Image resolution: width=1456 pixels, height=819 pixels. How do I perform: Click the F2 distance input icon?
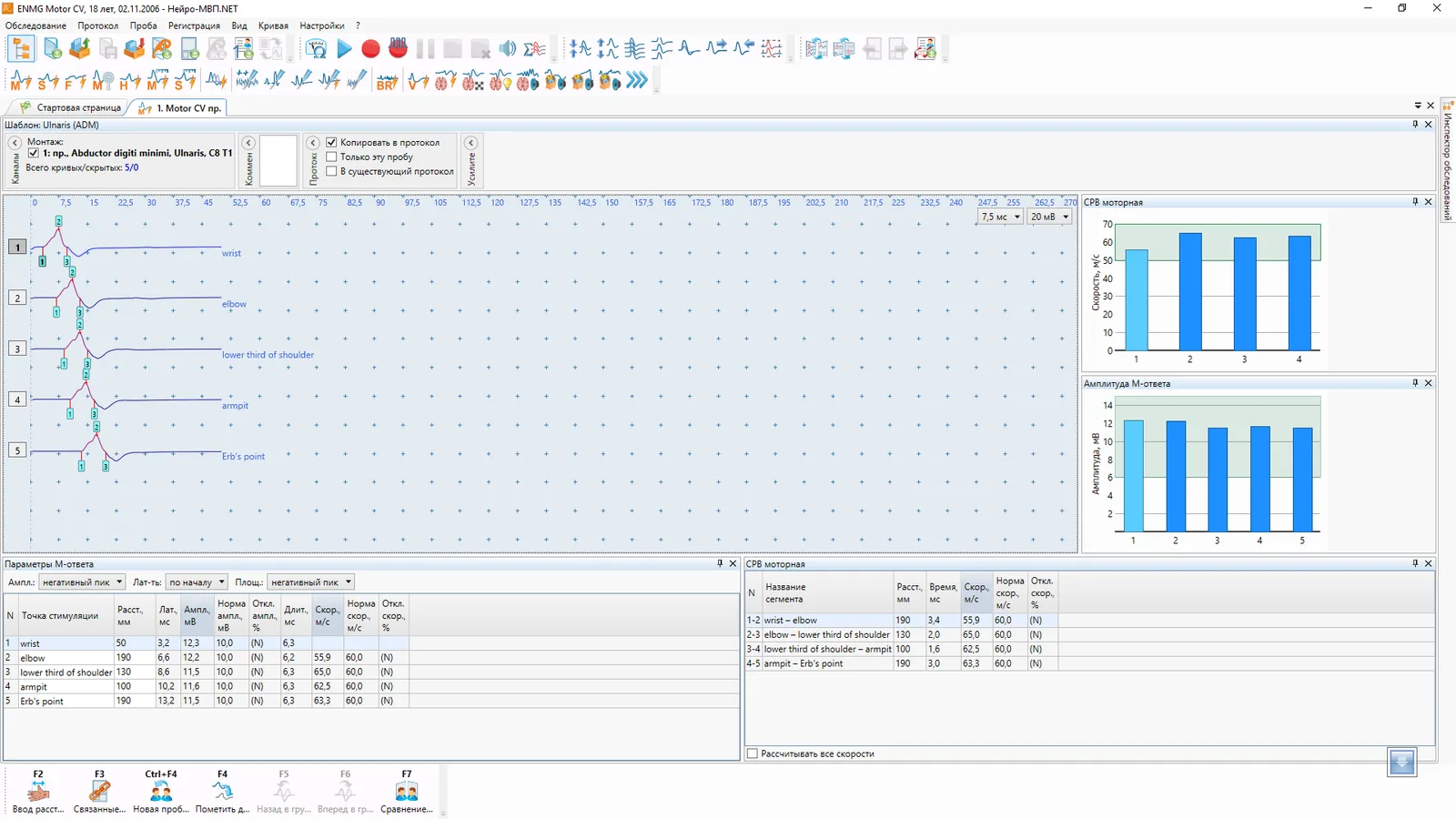[x=38, y=792]
